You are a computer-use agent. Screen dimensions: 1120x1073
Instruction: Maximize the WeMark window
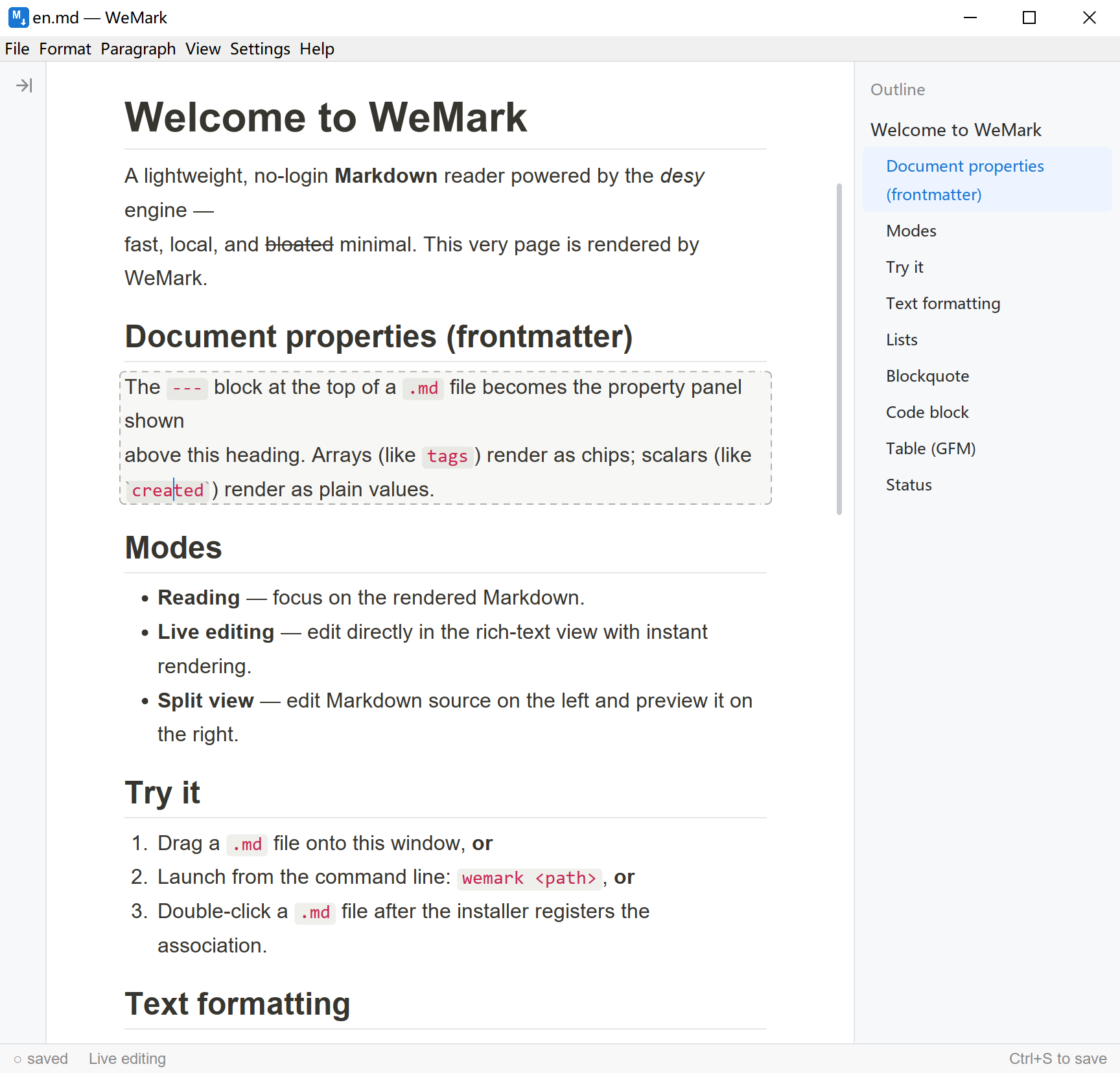pos(1029,17)
